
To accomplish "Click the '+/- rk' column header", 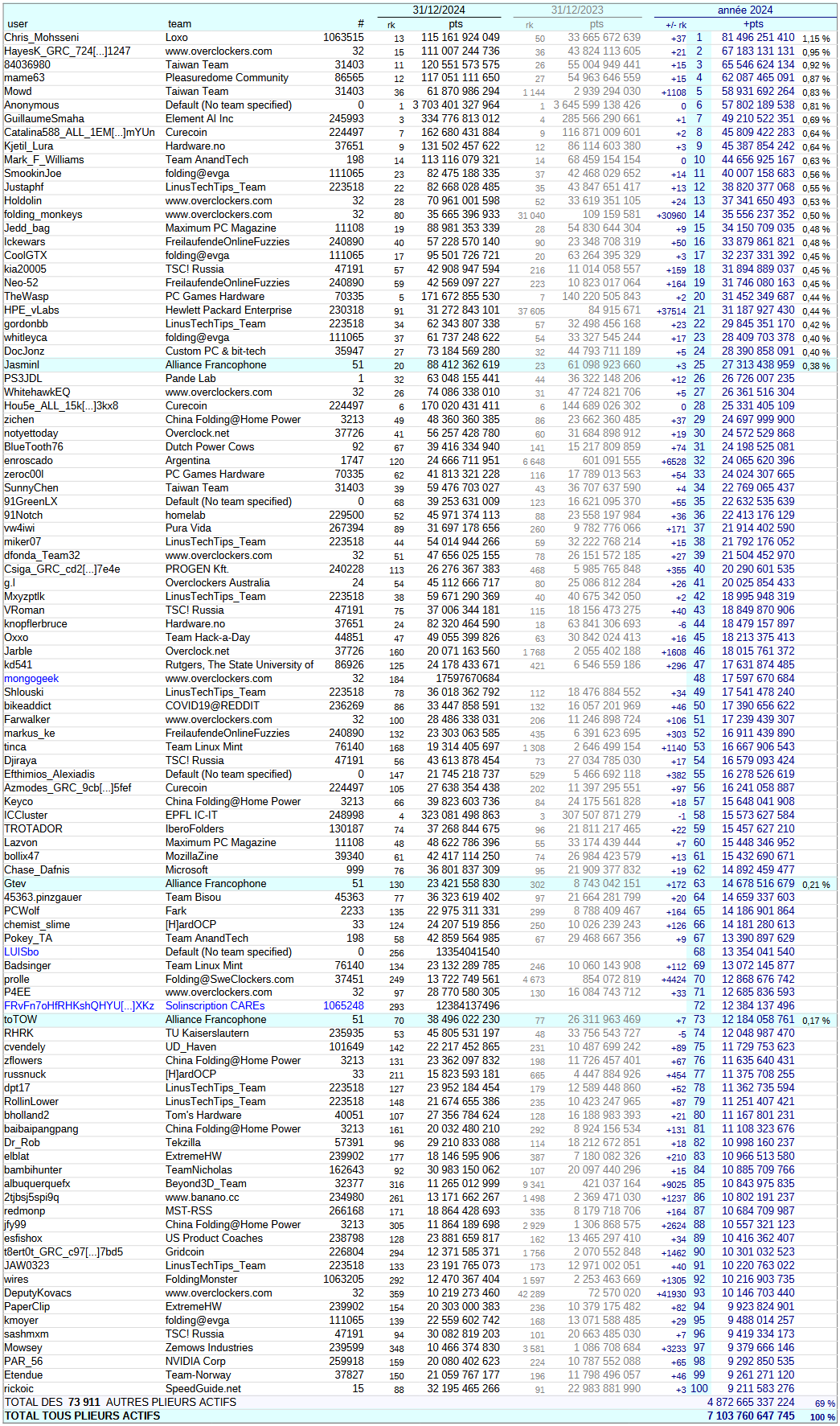I will [676, 25].
